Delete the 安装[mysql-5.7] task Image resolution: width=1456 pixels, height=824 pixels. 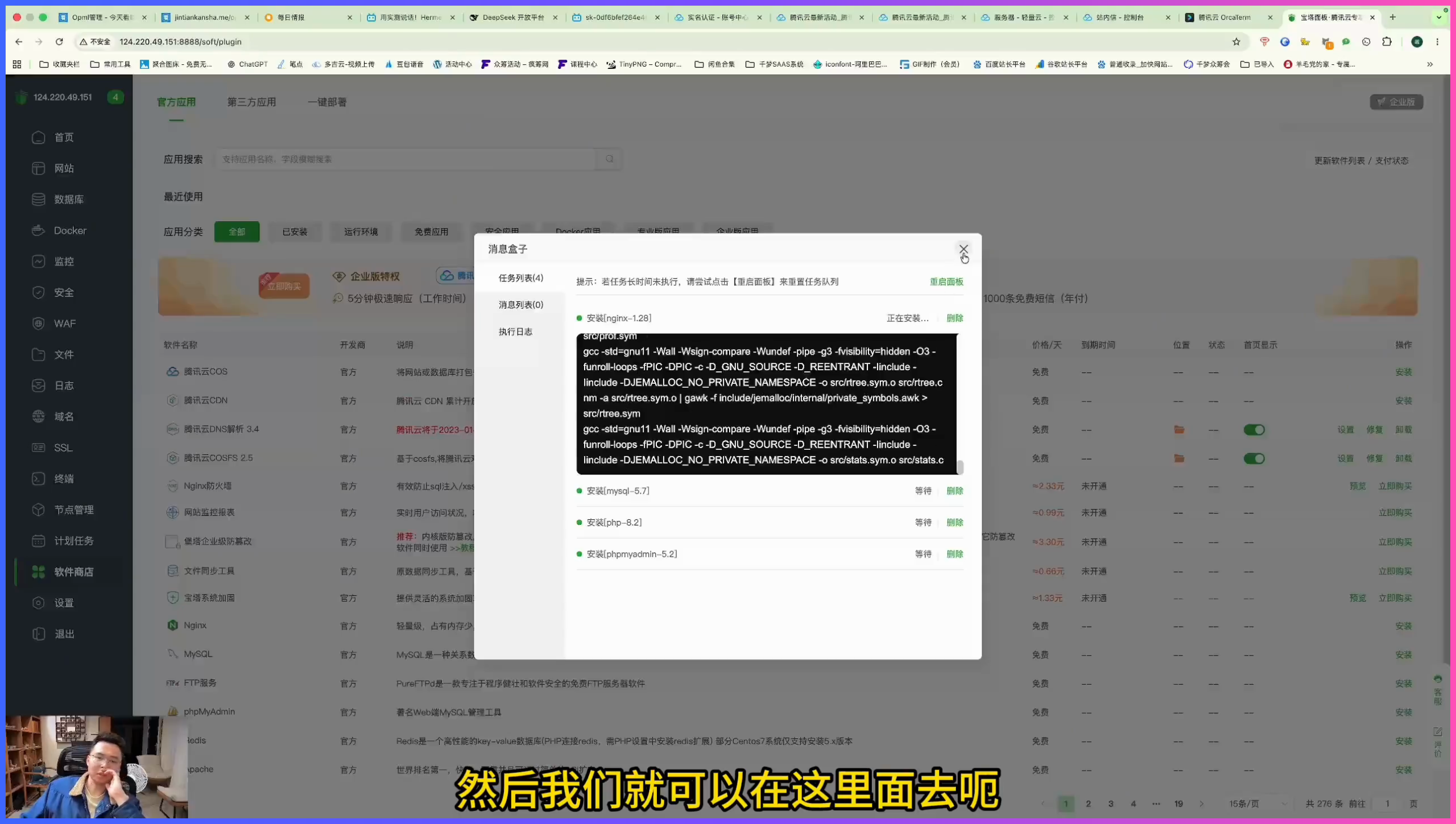(x=954, y=491)
